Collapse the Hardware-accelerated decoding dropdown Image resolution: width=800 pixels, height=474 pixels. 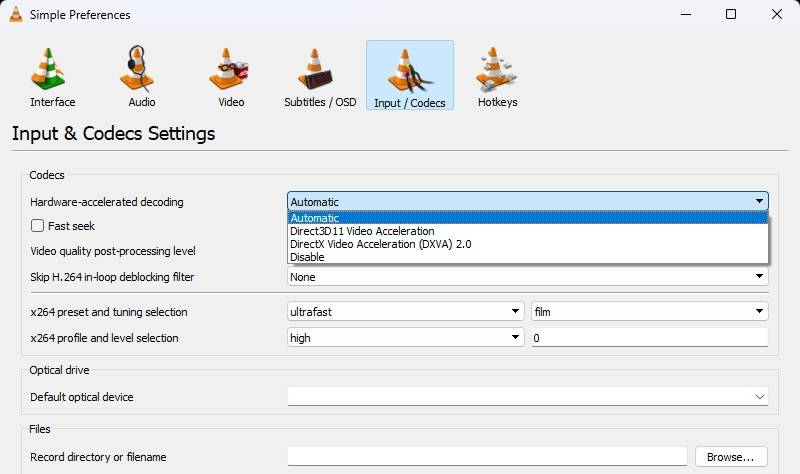tap(528, 202)
